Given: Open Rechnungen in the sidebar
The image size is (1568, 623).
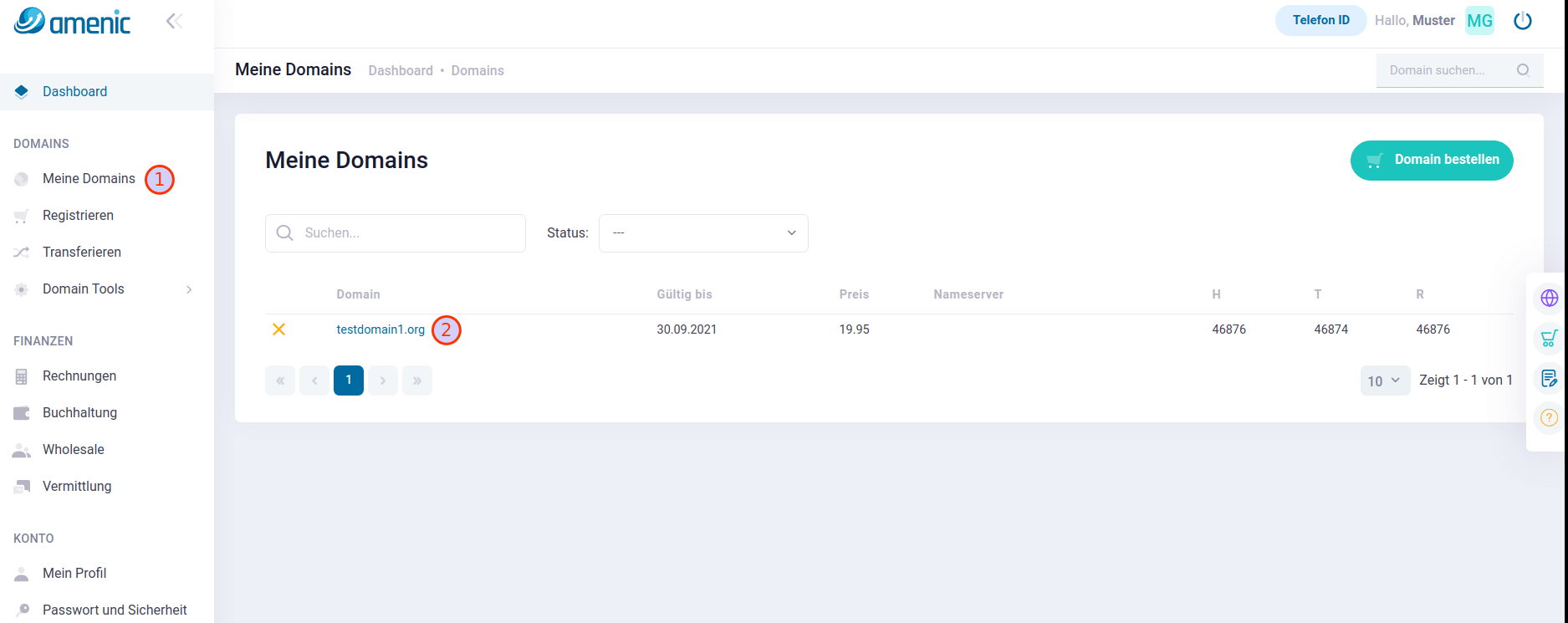Looking at the screenshot, I should pyautogui.click(x=79, y=376).
